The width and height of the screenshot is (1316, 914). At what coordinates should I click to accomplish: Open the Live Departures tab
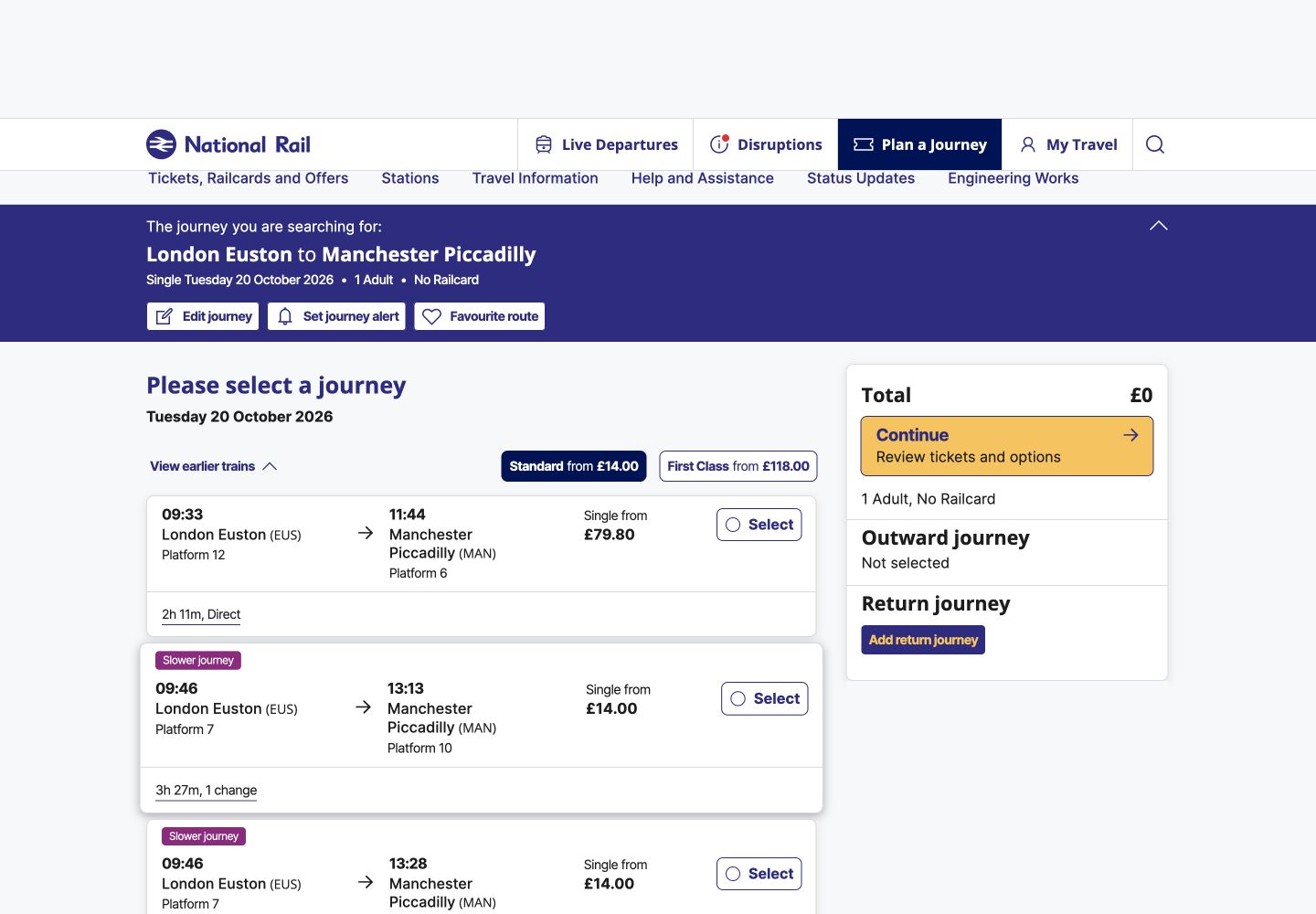606,144
